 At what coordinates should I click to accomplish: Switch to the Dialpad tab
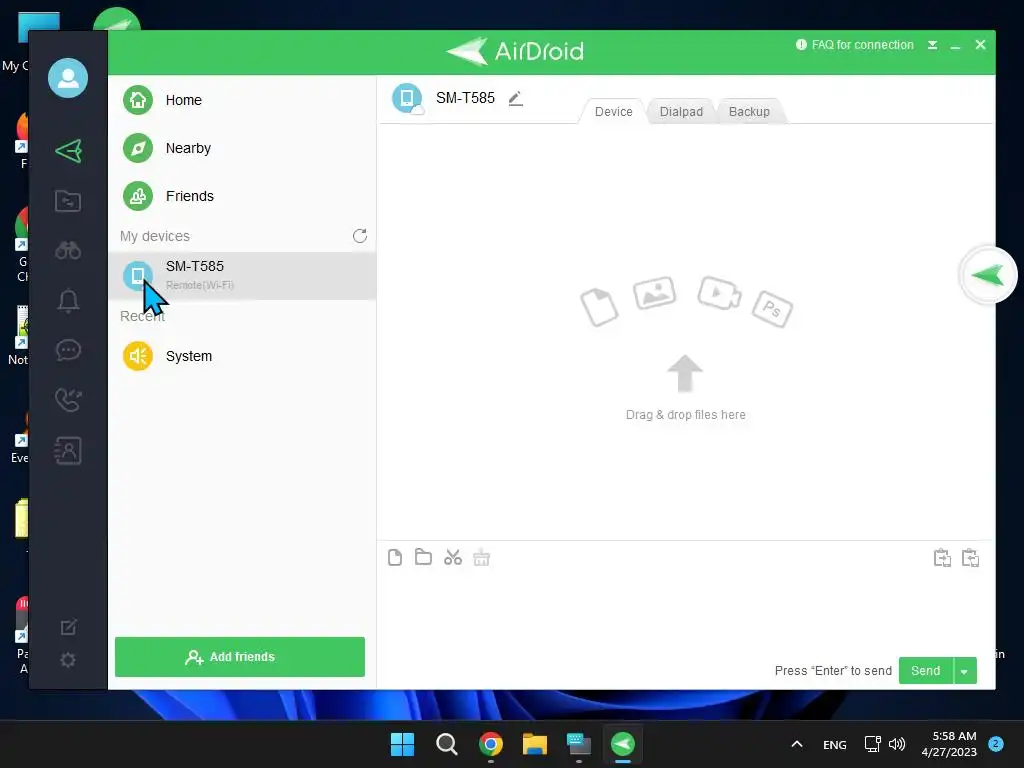point(681,112)
